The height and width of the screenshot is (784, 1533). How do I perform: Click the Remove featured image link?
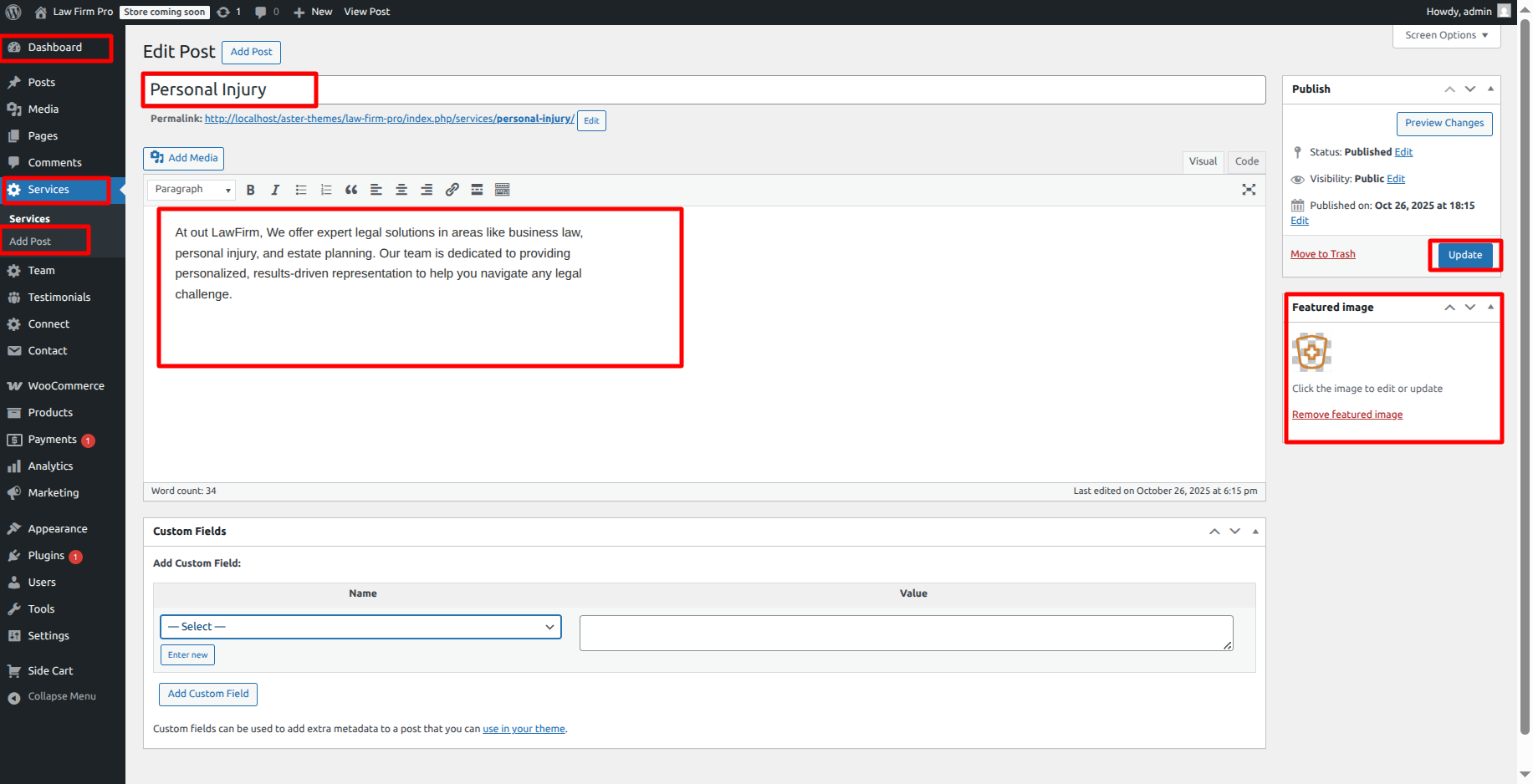click(x=1346, y=415)
